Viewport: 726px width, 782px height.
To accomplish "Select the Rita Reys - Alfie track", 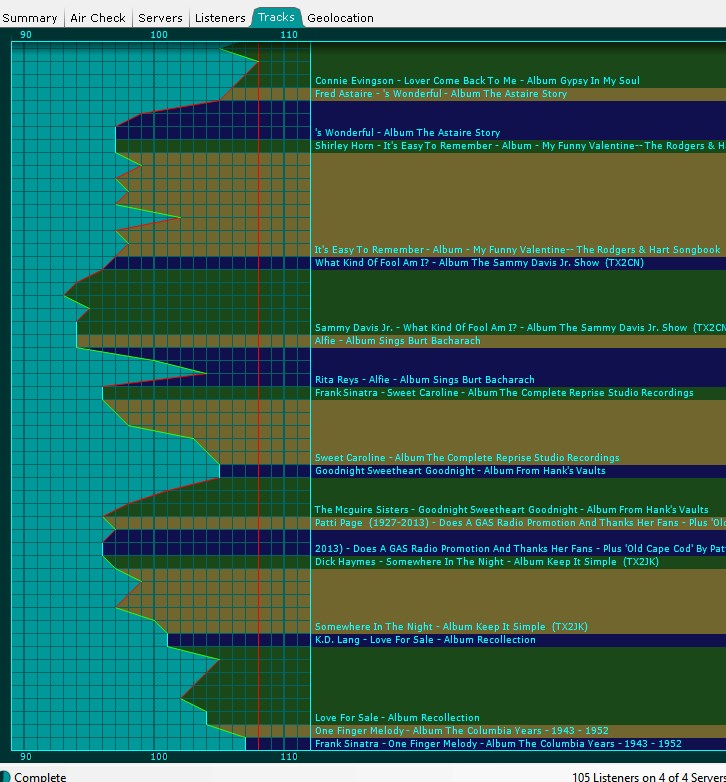I will (424, 380).
